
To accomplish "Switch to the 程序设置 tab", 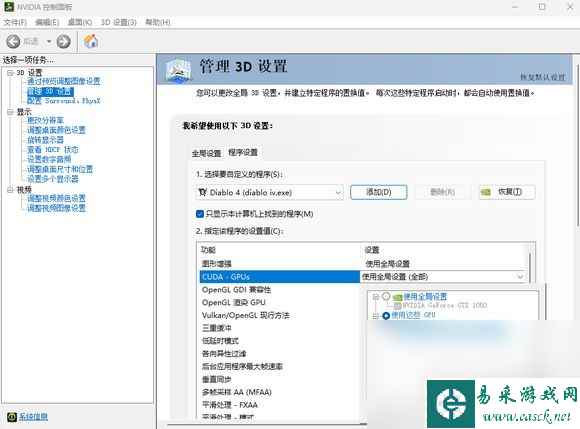I will (x=243, y=152).
